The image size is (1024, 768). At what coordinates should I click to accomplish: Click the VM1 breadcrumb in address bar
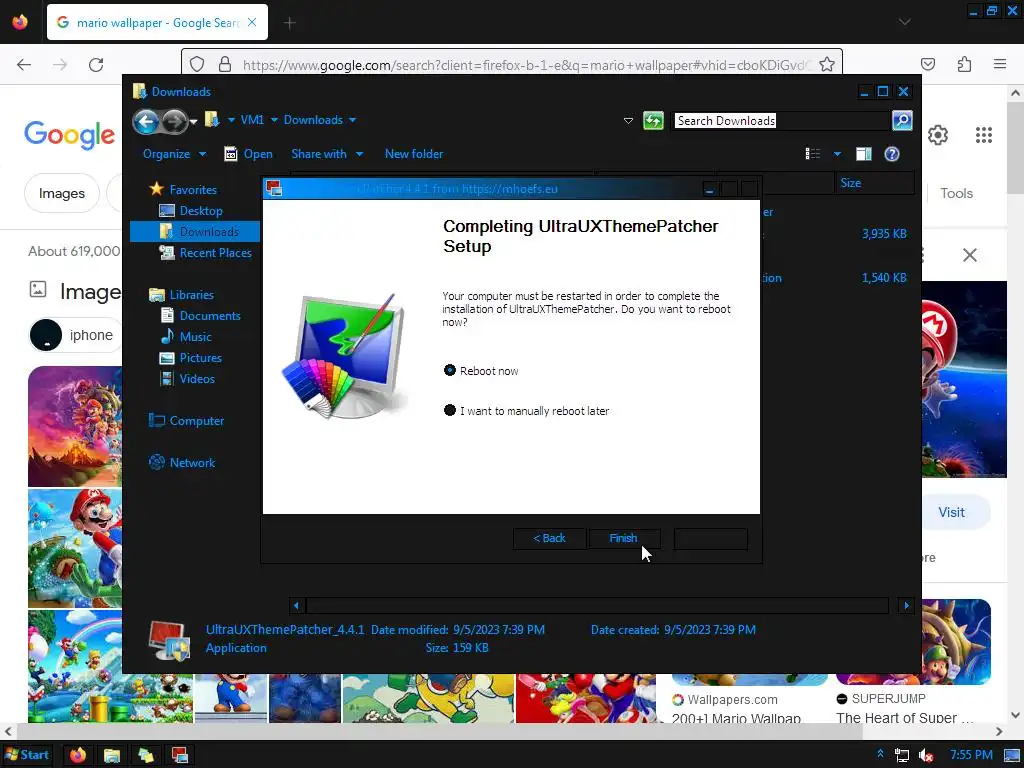(x=252, y=120)
